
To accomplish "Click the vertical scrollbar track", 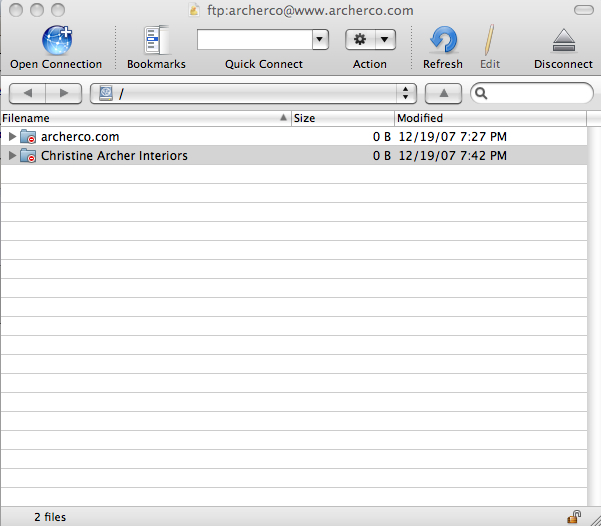I will tap(594, 316).
